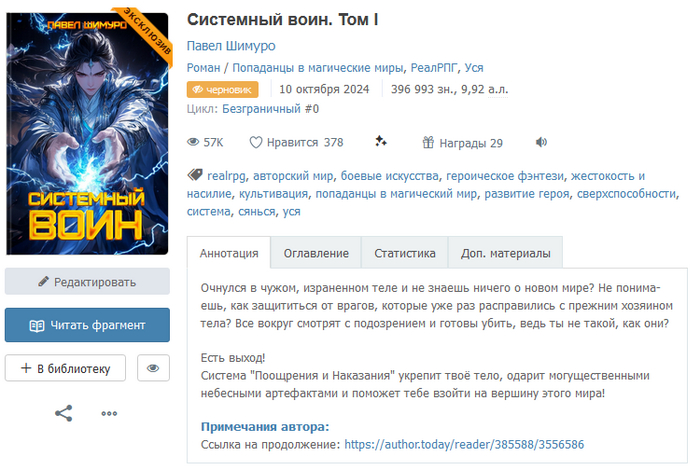Click the Читать фрагмент button
Viewport: 700px width, 470px height.
[88, 325]
